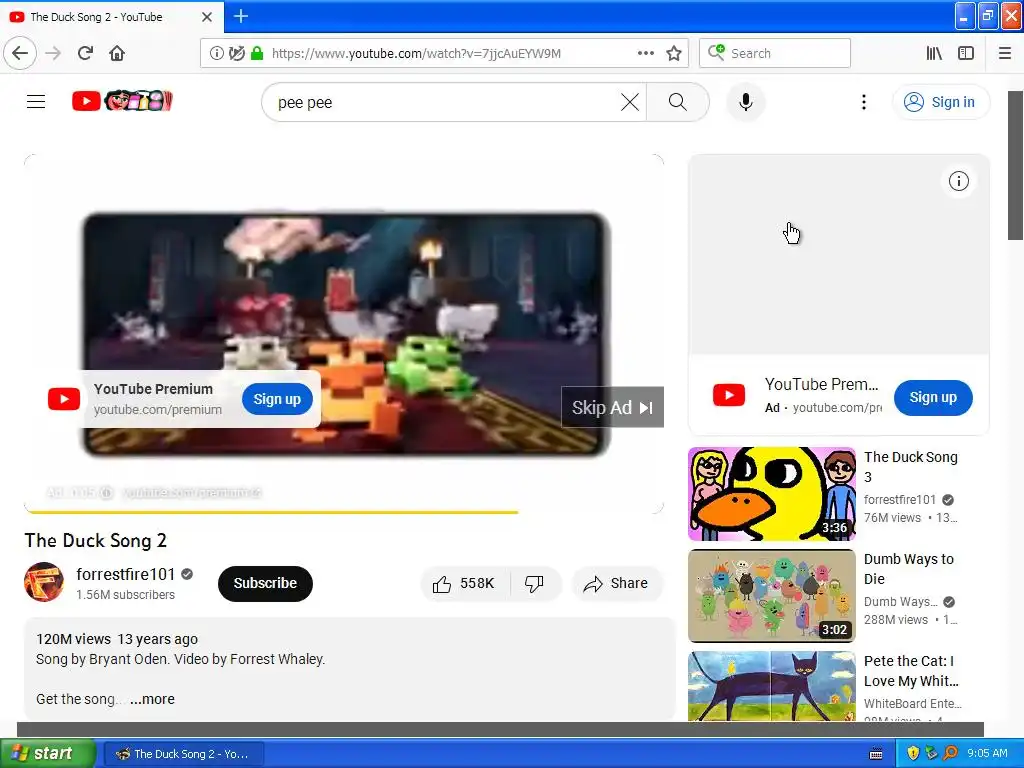
Task: Open page actions three-dot menu in address bar
Action: coord(645,53)
